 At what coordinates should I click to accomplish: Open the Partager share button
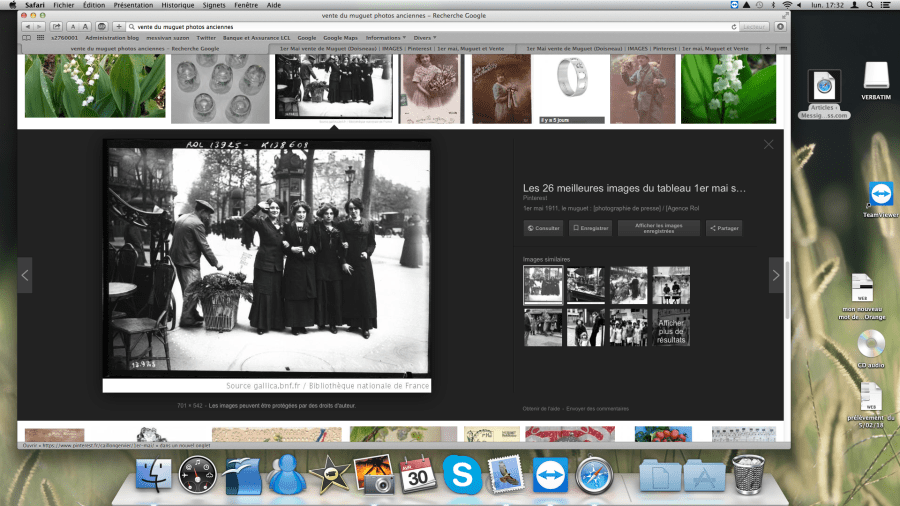click(724, 228)
